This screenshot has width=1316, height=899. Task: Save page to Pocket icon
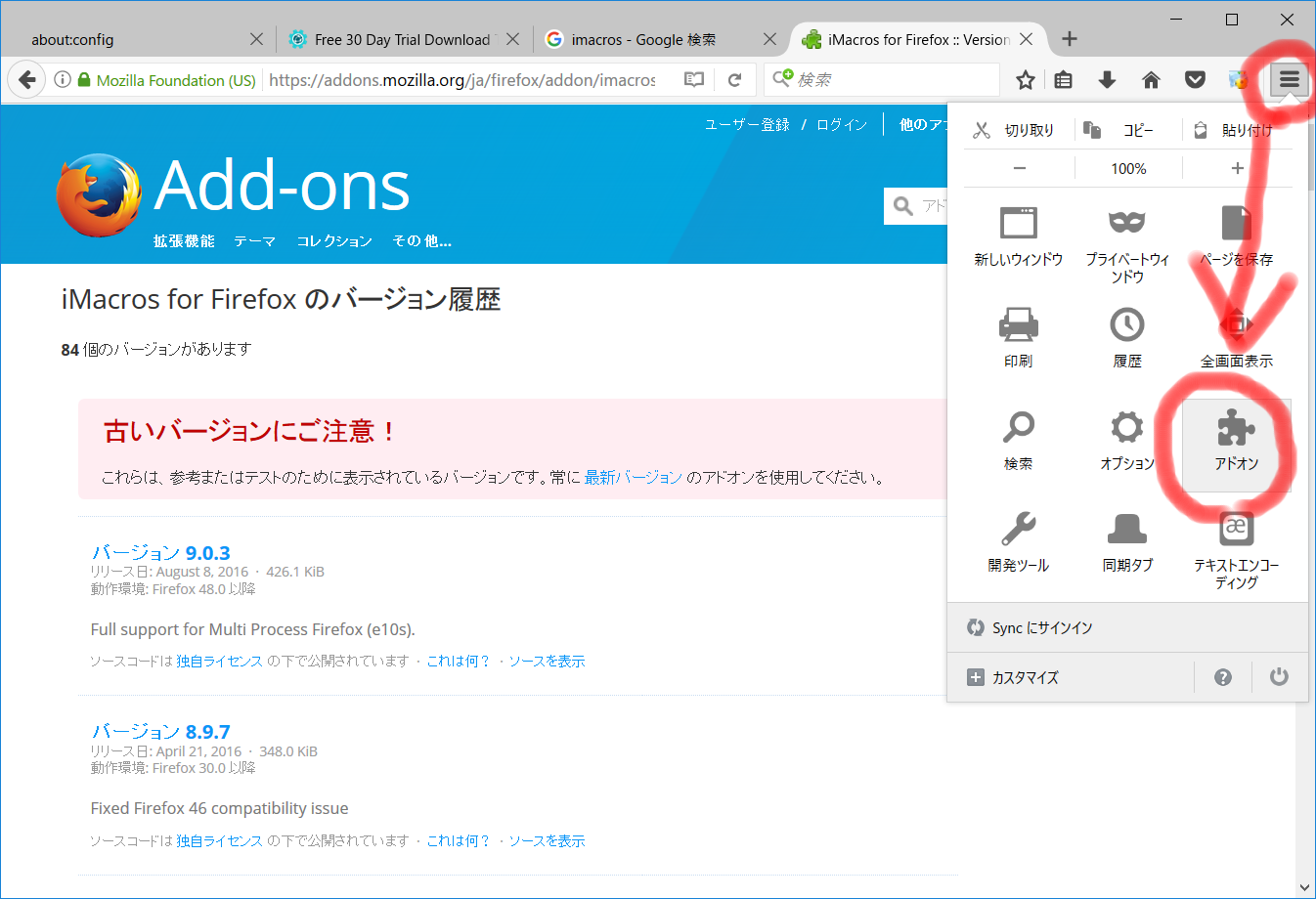click(1195, 80)
